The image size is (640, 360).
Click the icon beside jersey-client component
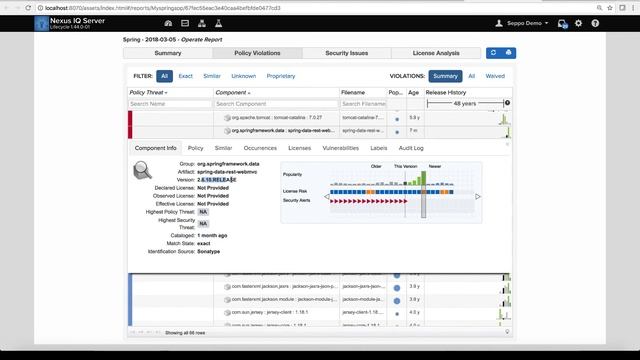pos(227,313)
